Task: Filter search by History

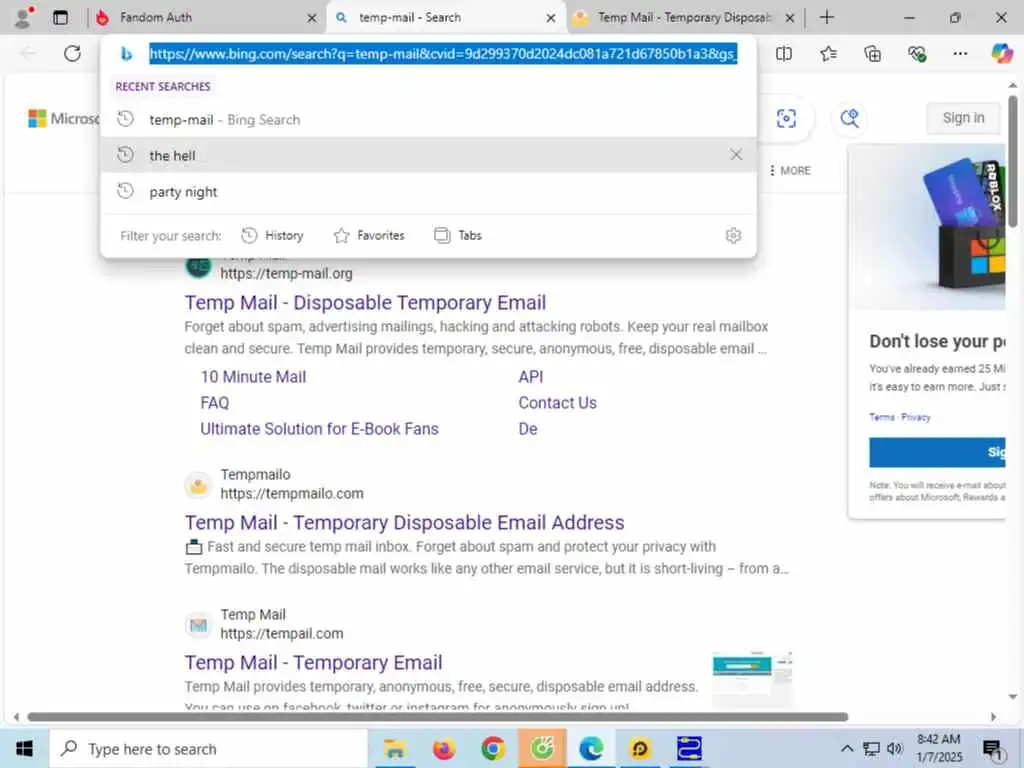Action: (272, 236)
